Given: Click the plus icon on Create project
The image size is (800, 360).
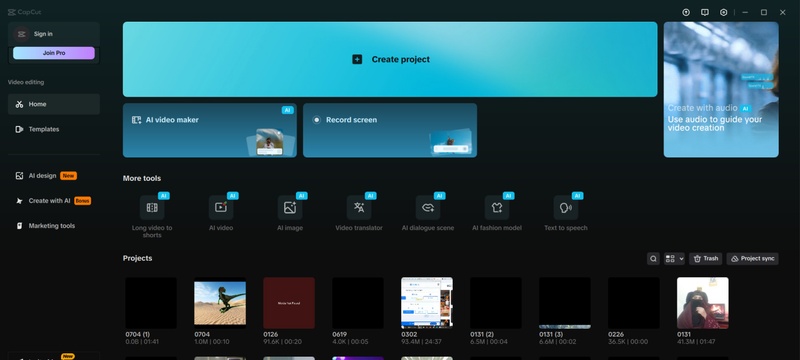Looking at the screenshot, I should pyautogui.click(x=357, y=59).
